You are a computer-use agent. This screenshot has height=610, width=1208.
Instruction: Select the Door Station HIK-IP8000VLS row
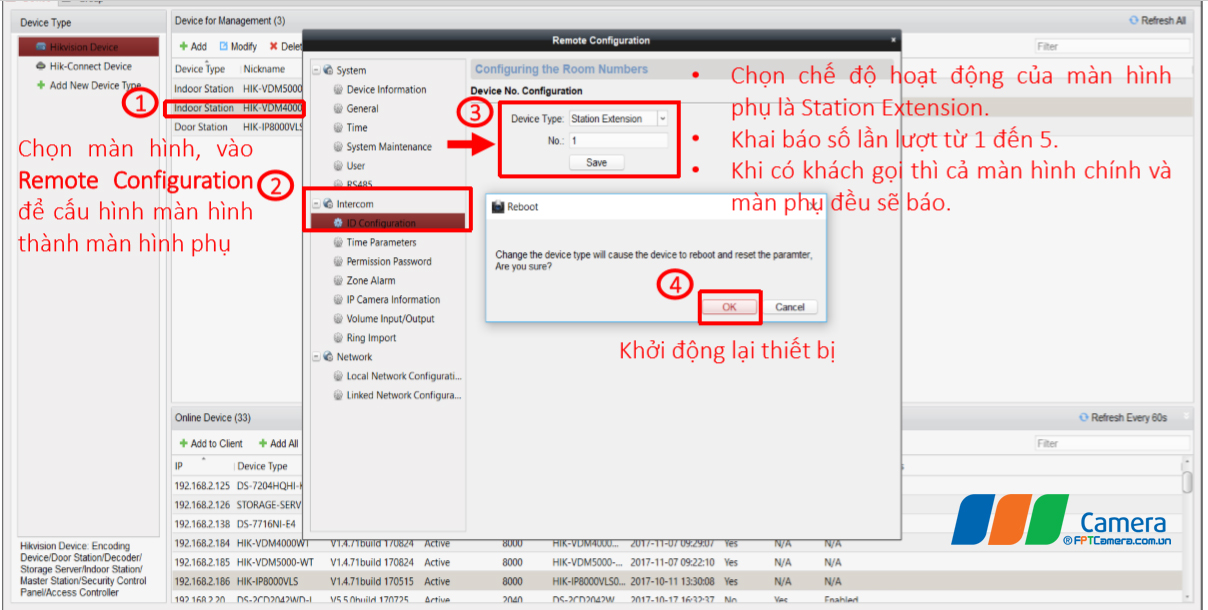(238, 127)
